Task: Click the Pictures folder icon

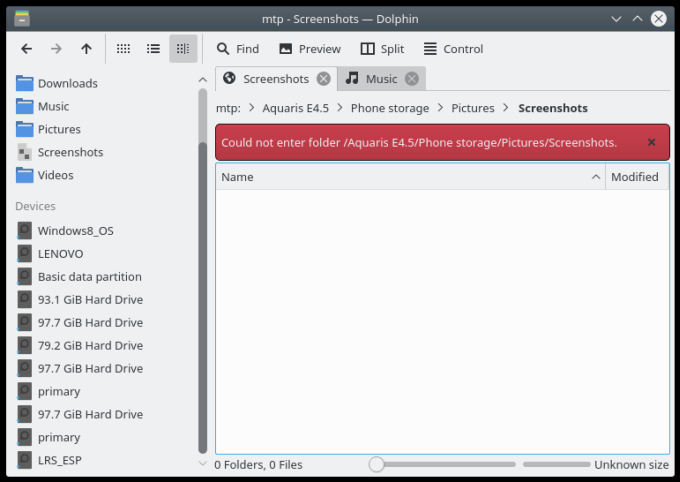Action: tap(24, 129)
